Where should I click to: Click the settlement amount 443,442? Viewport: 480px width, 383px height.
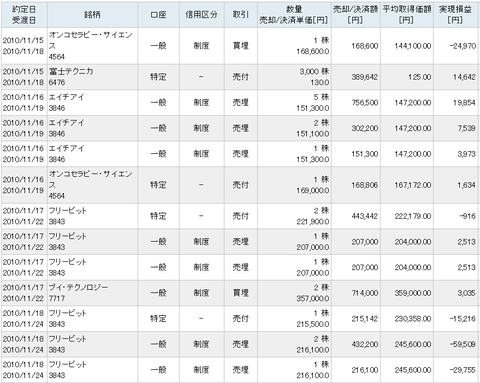tap(365, 216)
